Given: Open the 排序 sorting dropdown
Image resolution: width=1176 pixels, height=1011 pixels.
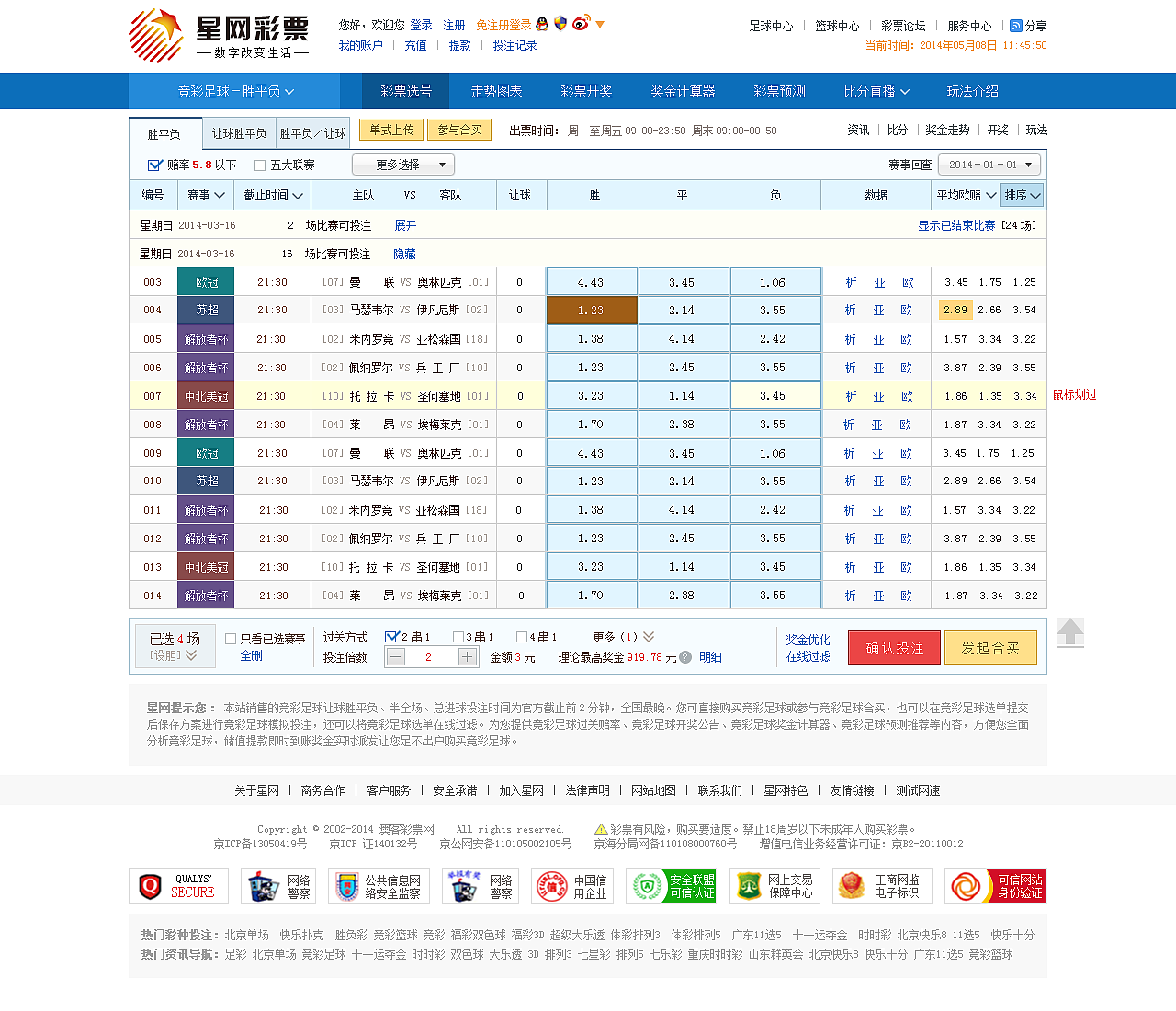Looking at the screenshot, I should point(1020,195).
